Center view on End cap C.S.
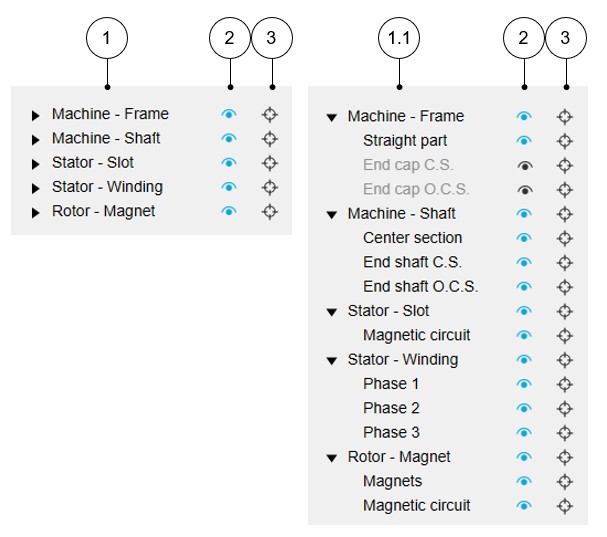 565,165
